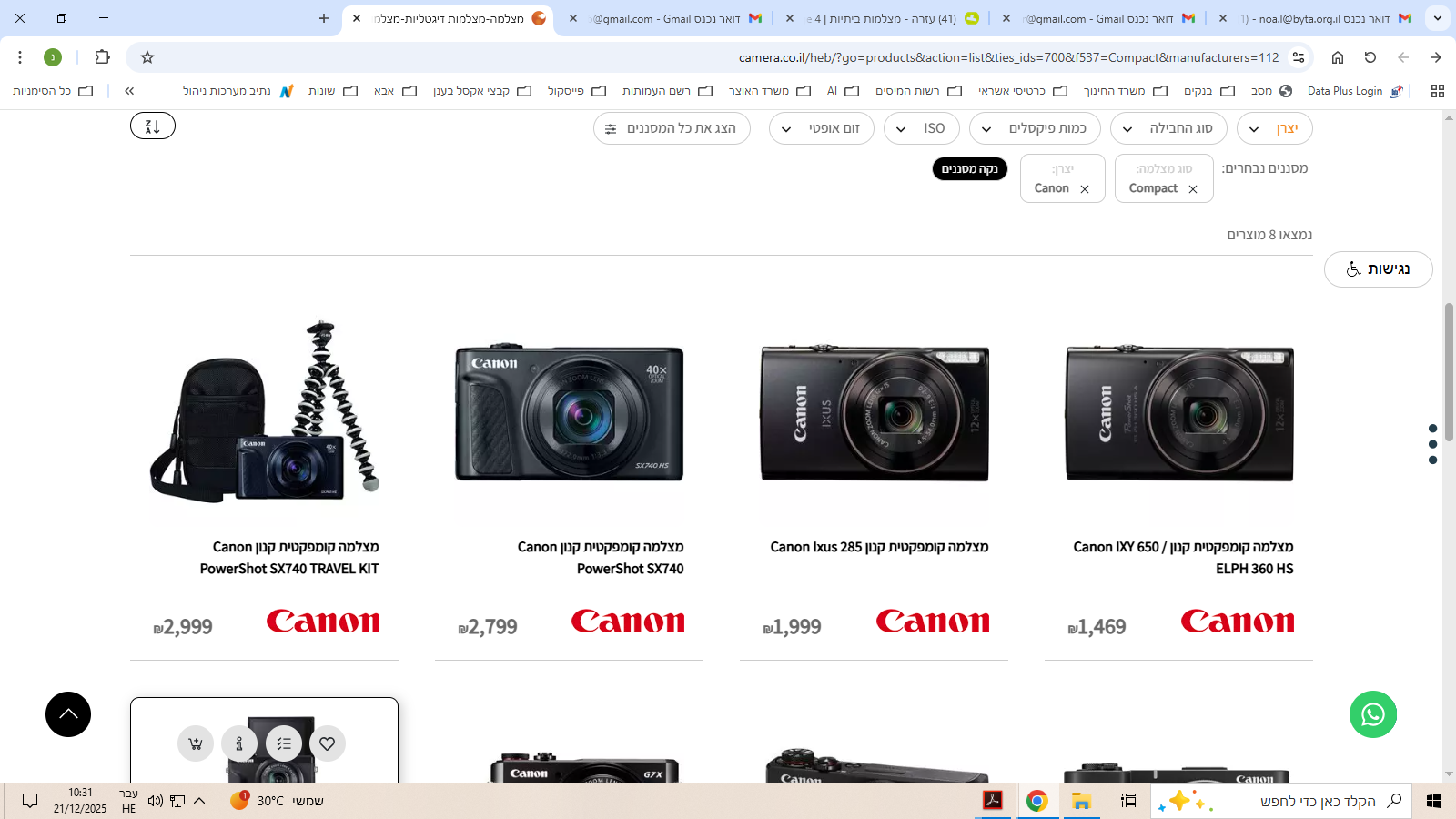Open Adobe Acrobat from the taskbar
Screen dimensions: 1456x819
(x=993, y=801)
